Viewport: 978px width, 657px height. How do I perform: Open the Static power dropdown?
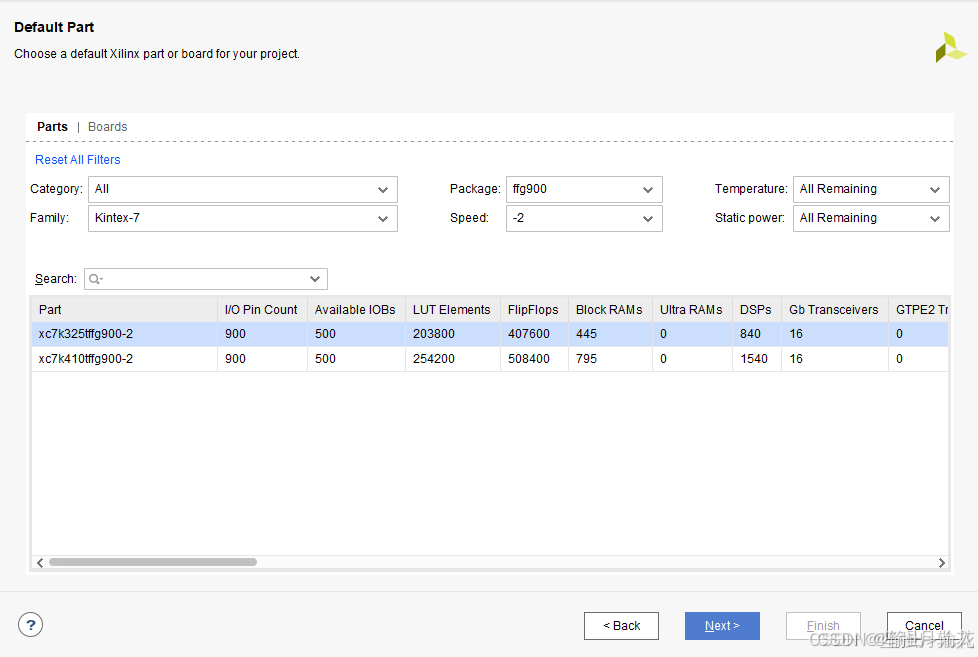(x=871, y=218)
